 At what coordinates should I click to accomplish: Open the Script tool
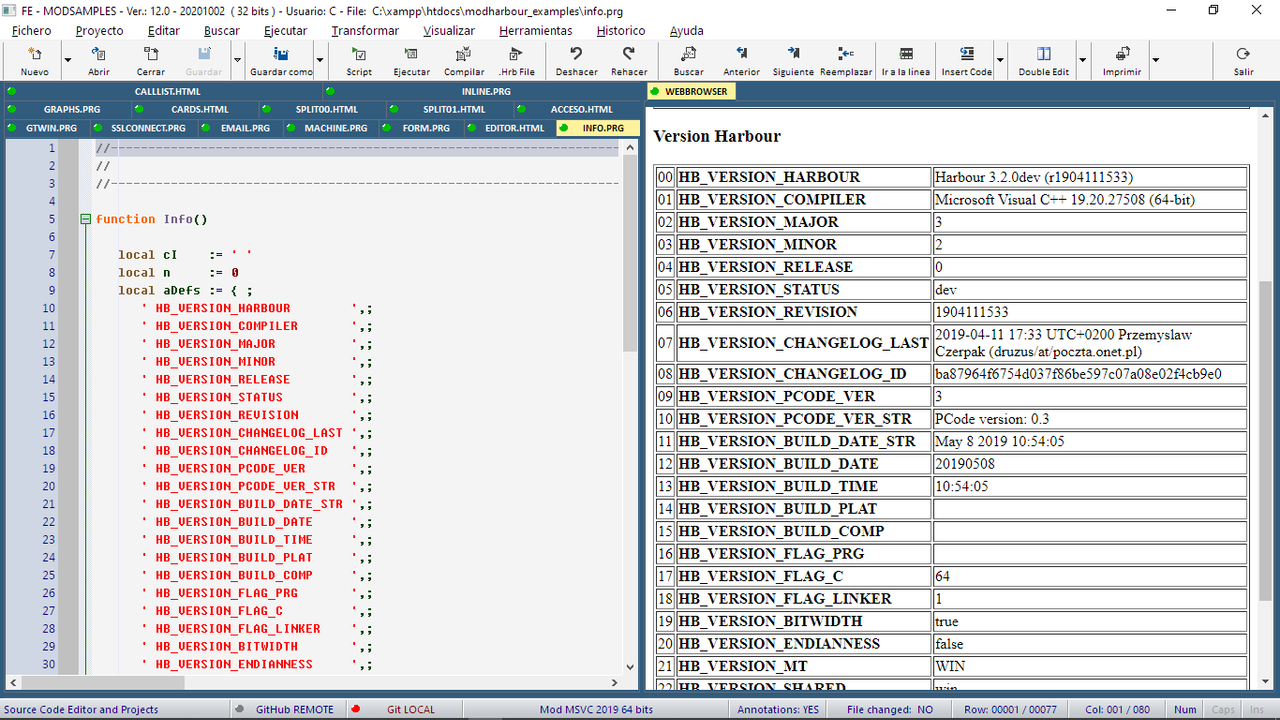(x=359, y=60)
